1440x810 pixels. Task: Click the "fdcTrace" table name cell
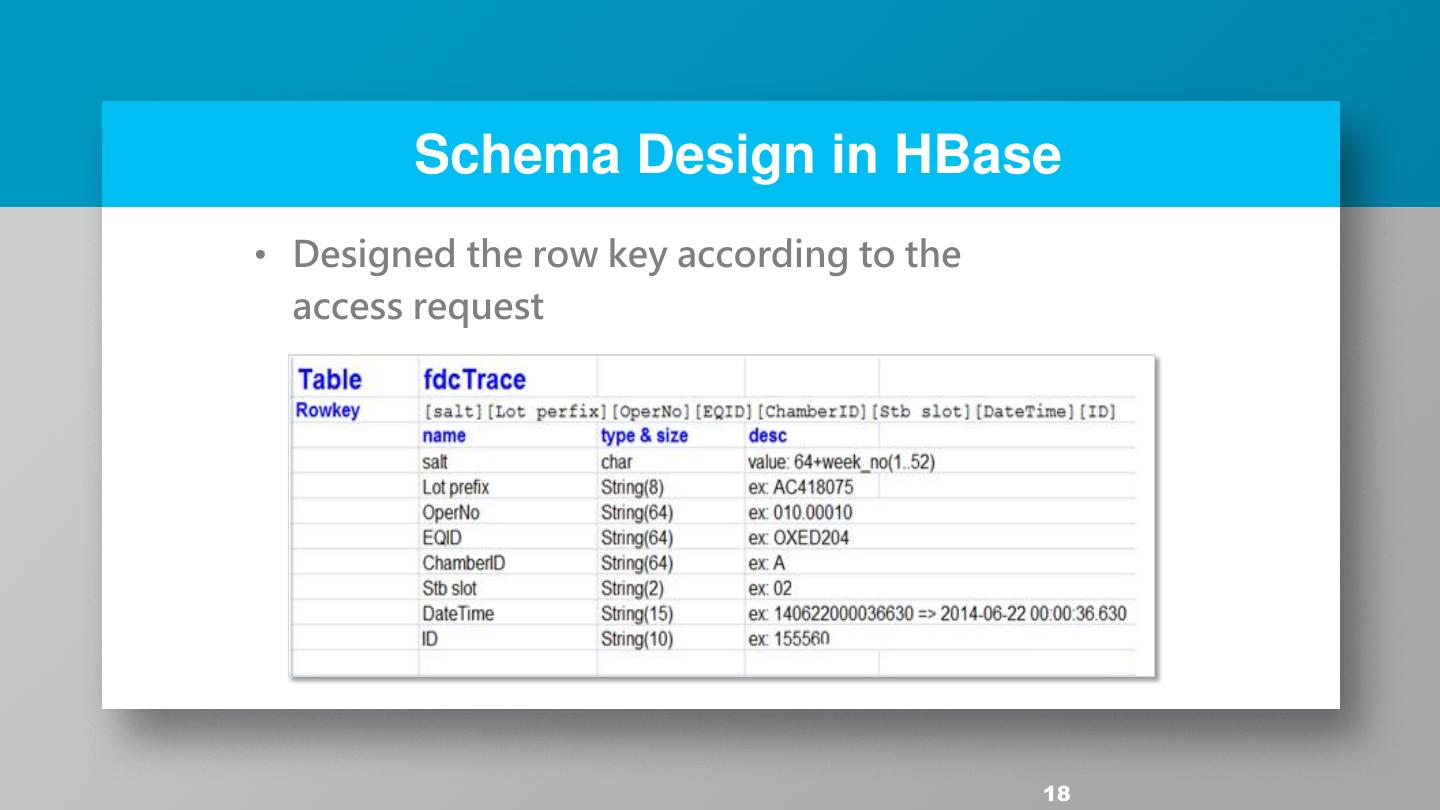tap(474, 380)
